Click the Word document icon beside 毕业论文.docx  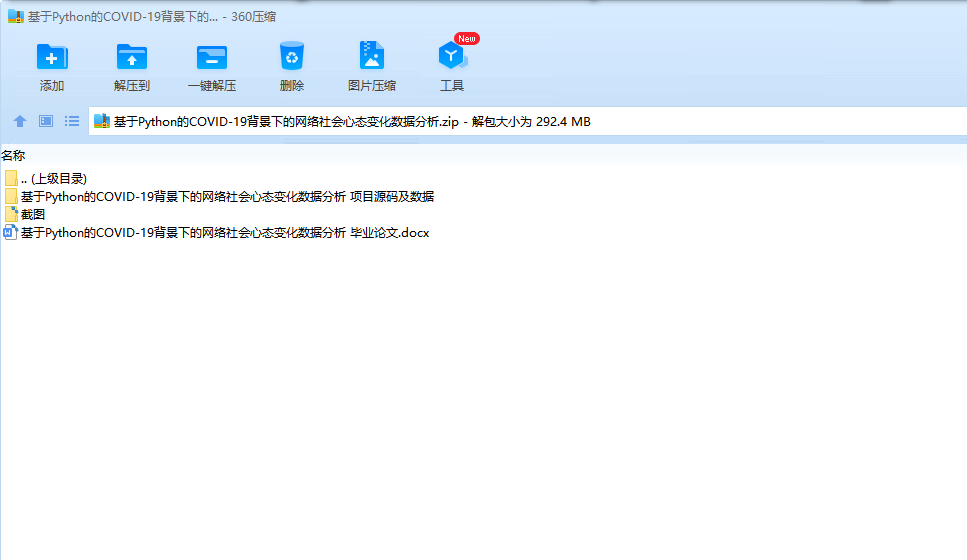coord(10,233)
